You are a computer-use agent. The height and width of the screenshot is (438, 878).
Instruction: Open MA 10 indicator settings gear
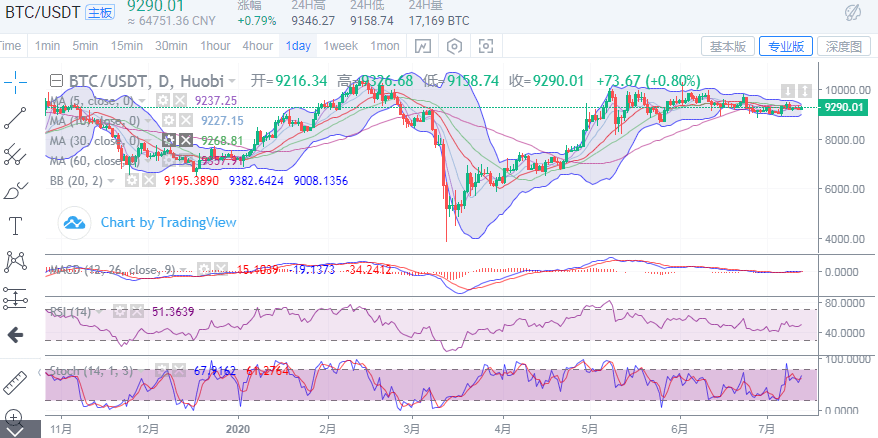[x=169, y=120]
